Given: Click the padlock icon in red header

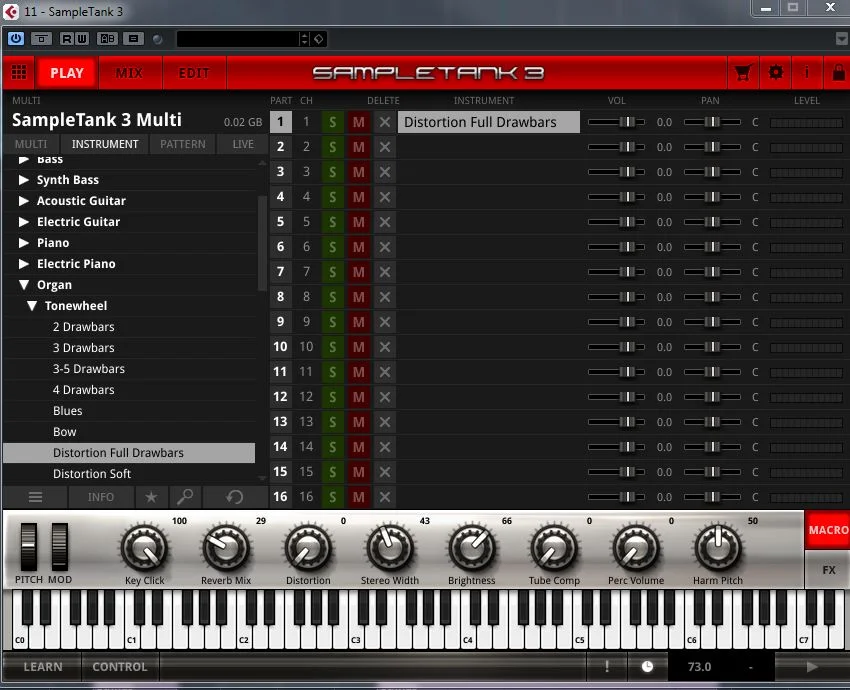Looking at the screenshot, I should point(838,72).
